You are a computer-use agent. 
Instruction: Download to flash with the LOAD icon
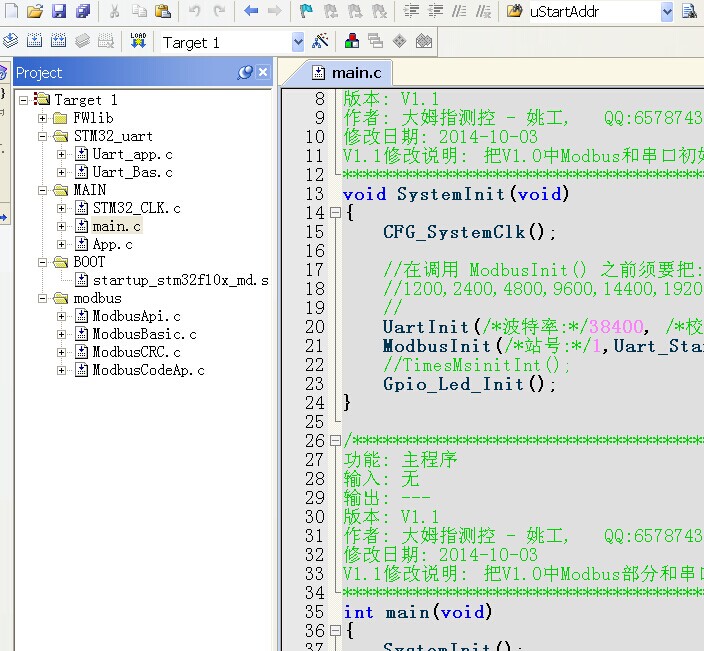click(x=138, y=42)
